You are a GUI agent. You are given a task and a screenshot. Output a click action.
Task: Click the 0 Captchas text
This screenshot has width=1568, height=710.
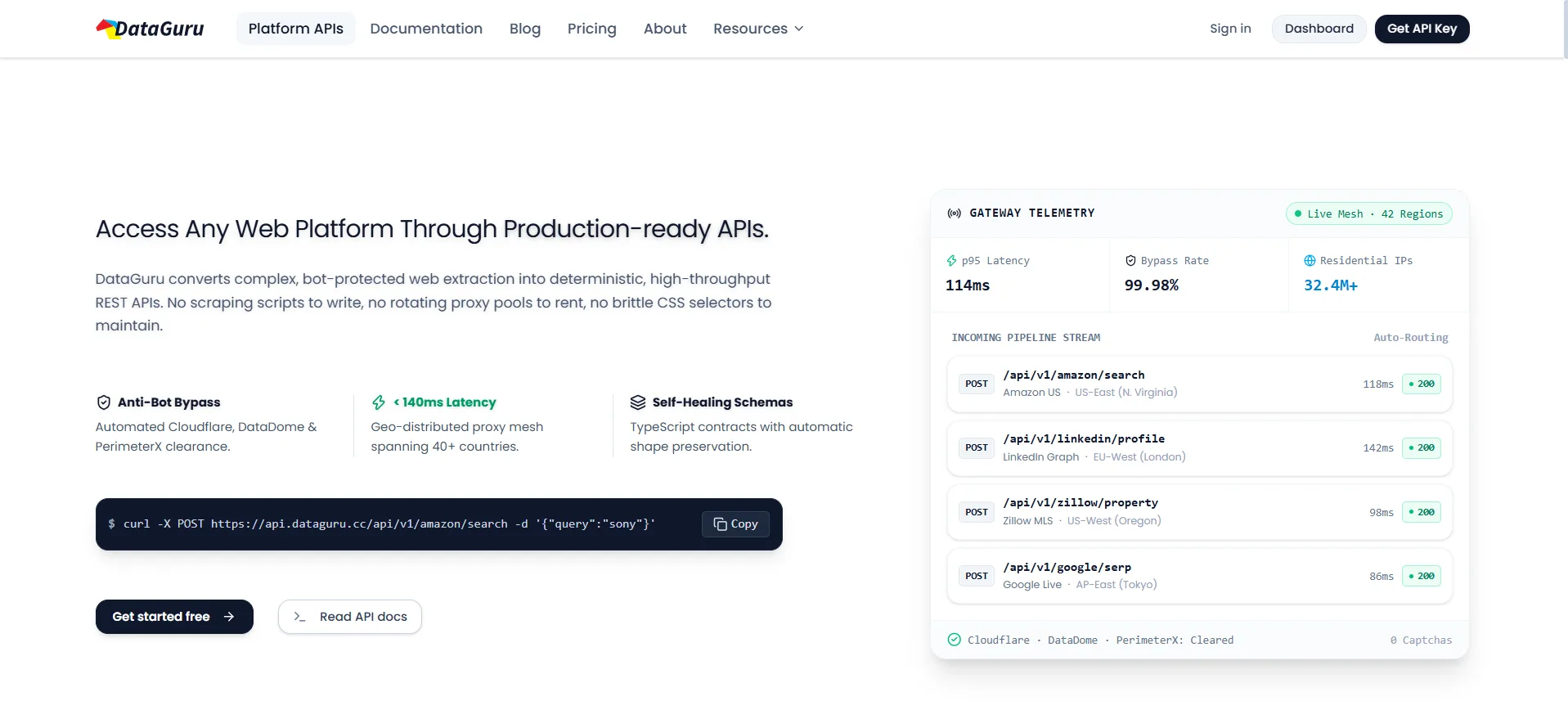[1421, 640]
